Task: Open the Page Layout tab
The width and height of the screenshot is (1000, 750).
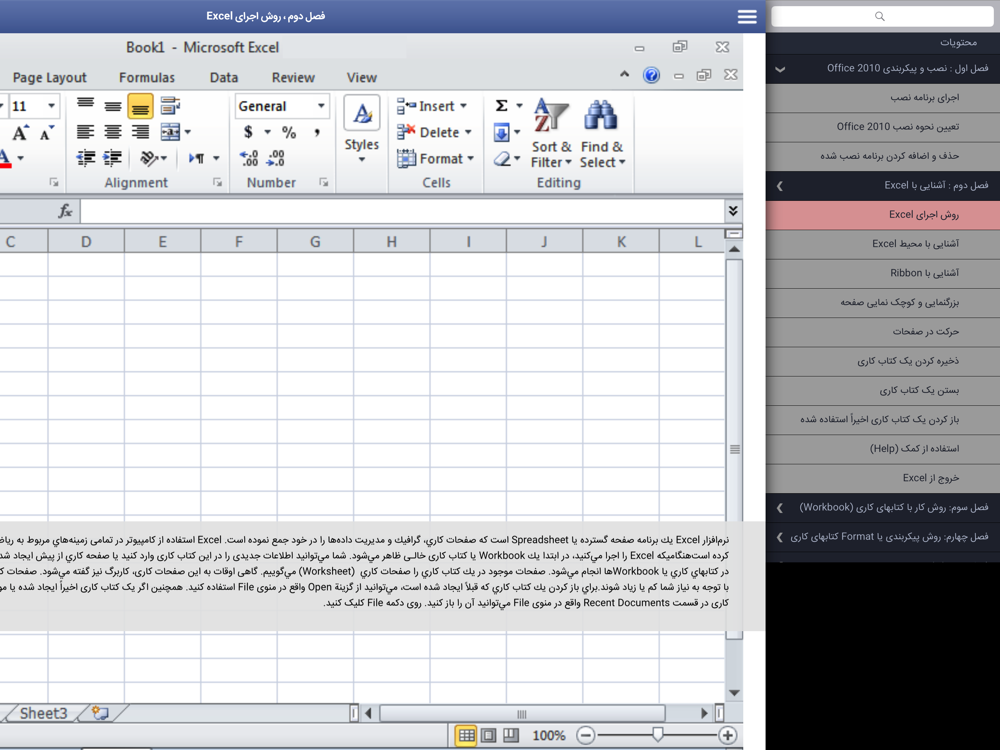Action: (50, 77)
